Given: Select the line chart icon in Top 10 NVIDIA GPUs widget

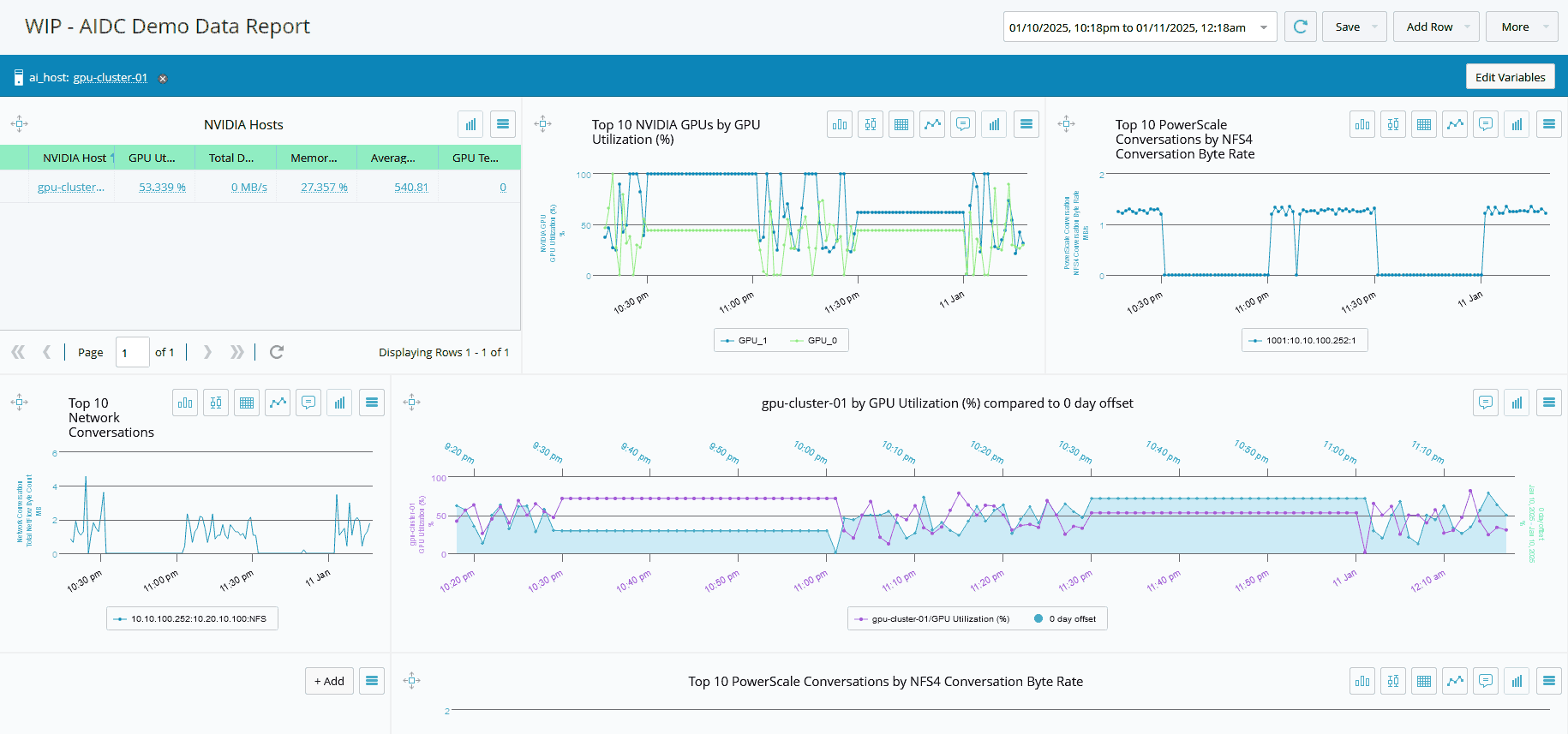Looking at the screenshot, I should click(x=932, y=124).
